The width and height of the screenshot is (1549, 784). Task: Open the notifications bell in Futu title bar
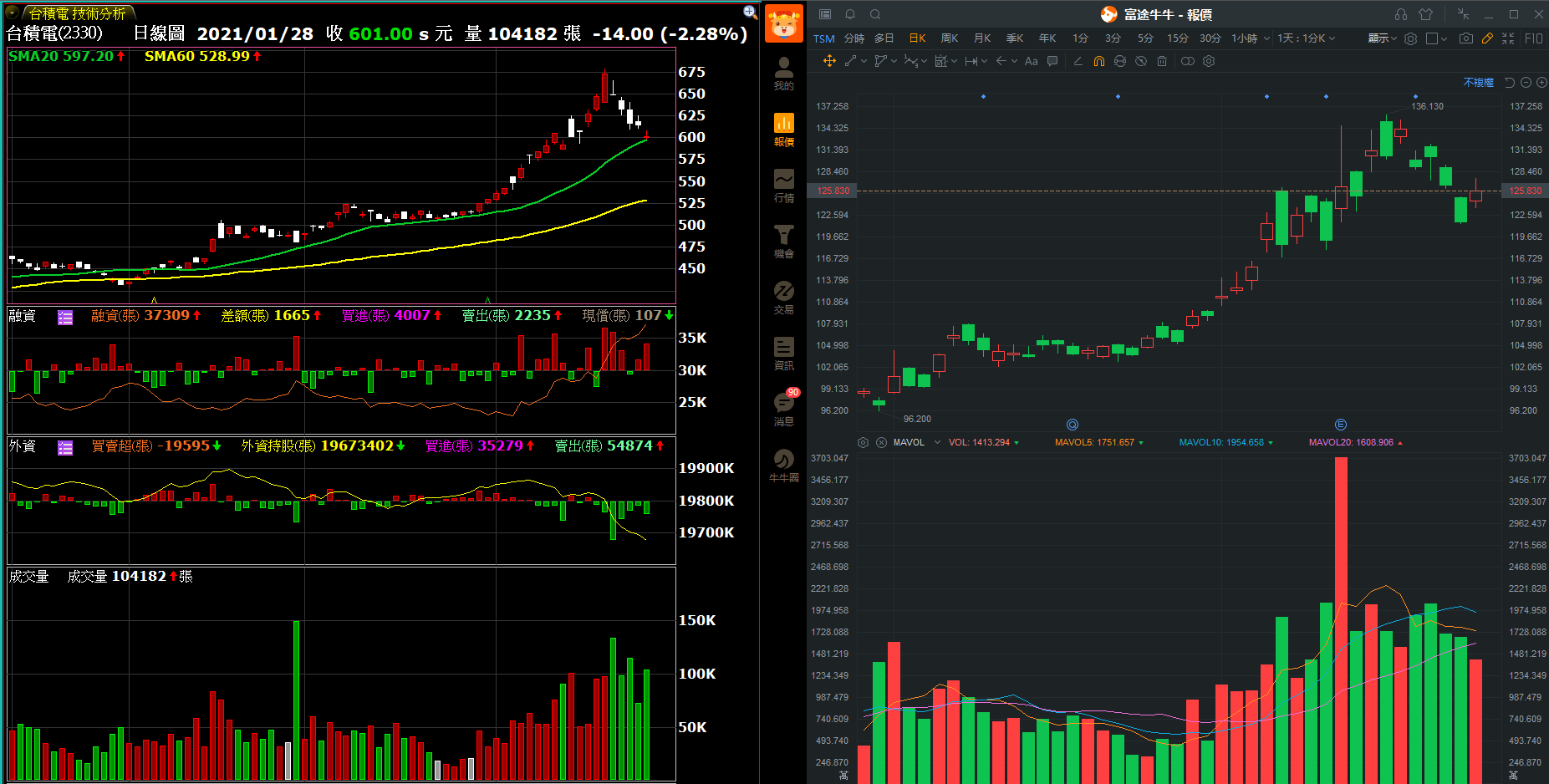point(850,14)
